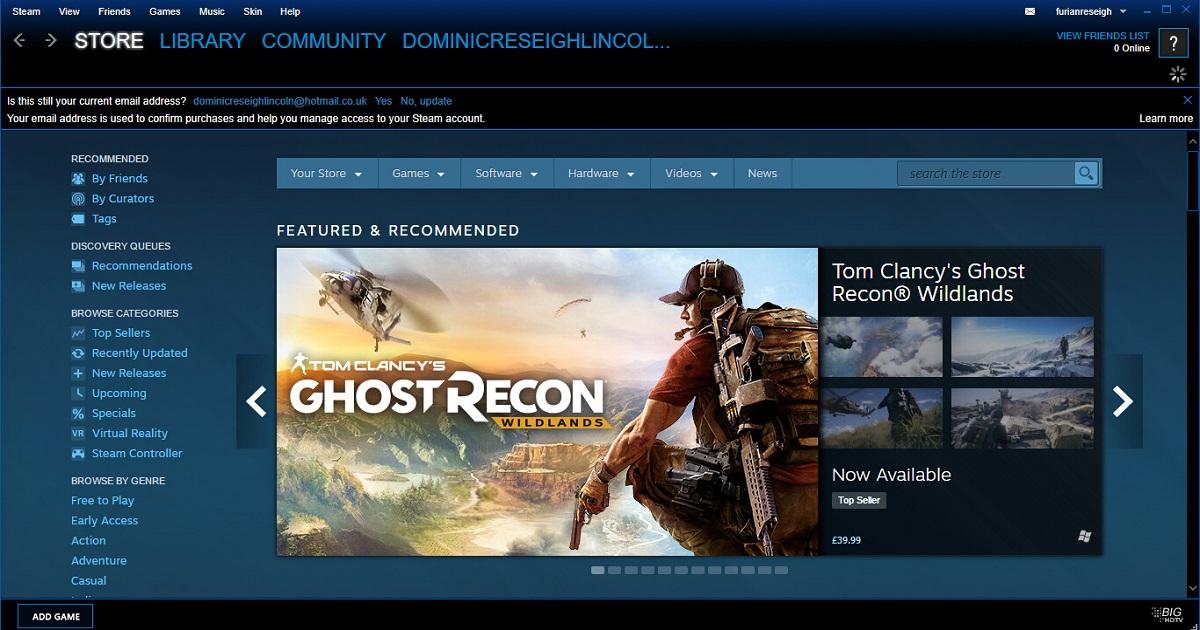
Task: Open the Skin menu
Action: click(252, 12)
